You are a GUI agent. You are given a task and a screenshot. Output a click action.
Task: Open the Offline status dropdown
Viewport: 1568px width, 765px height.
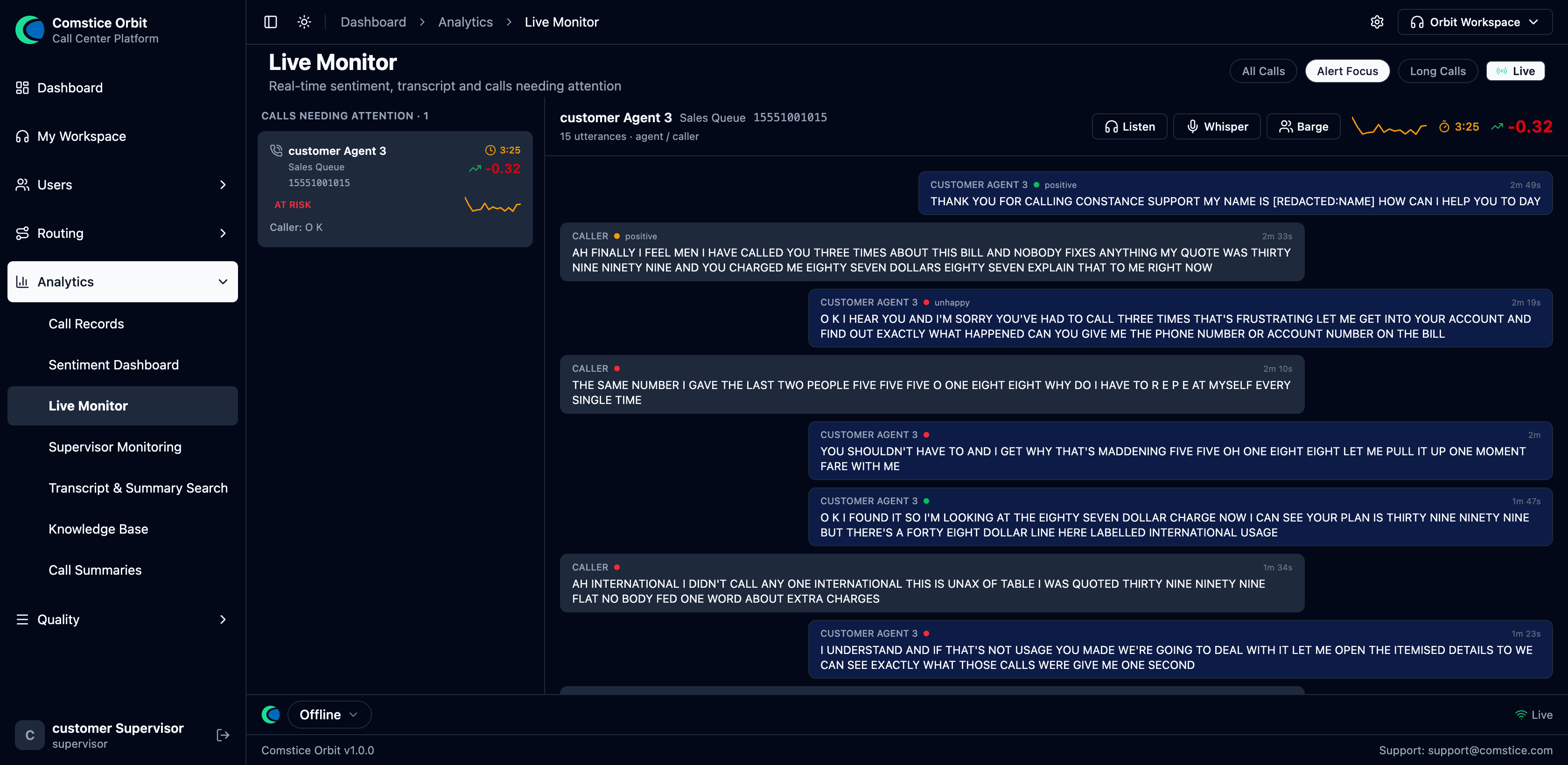point(329,715)
